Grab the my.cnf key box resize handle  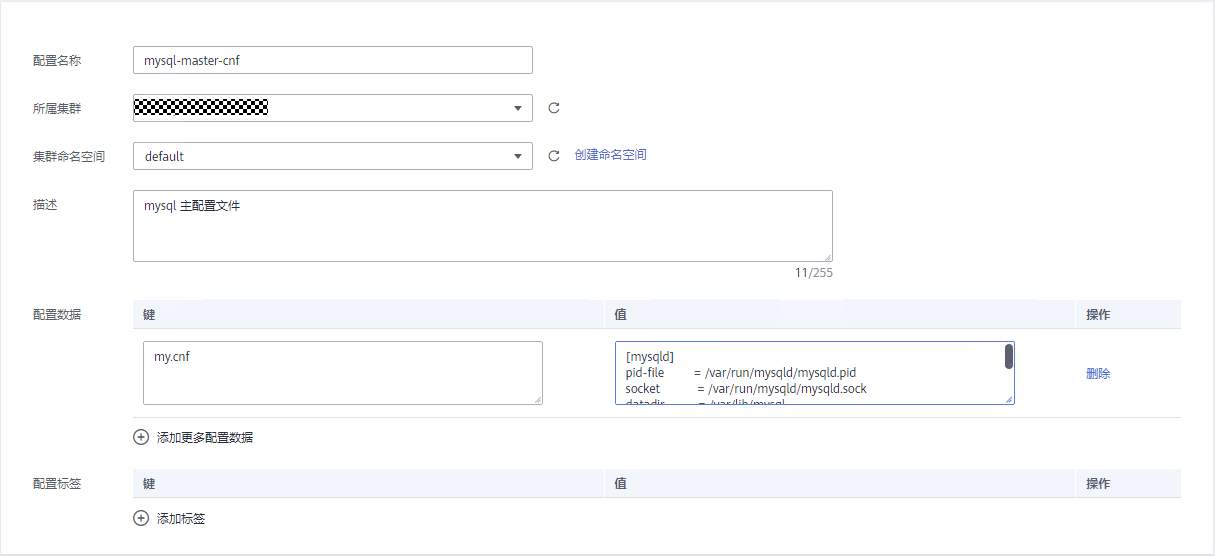(538, 400)
